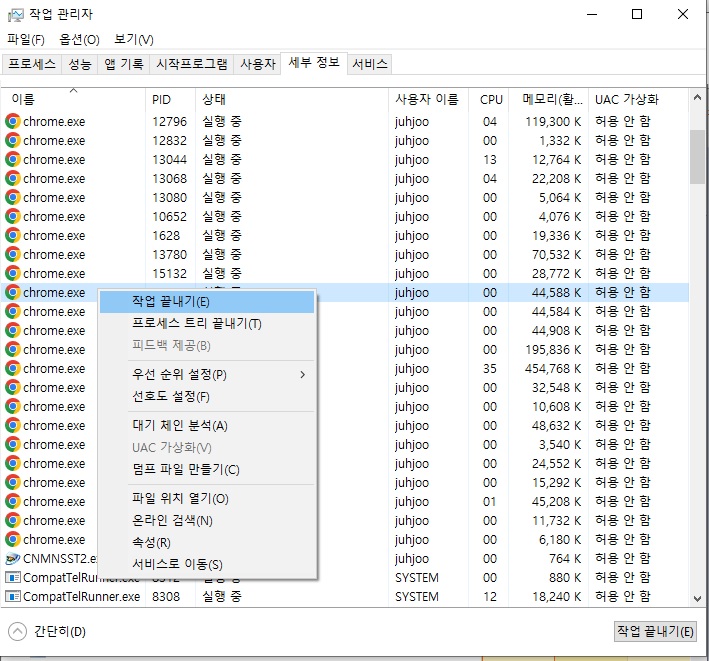
Task: Switch to the 성능 tab
Action: 80,64
